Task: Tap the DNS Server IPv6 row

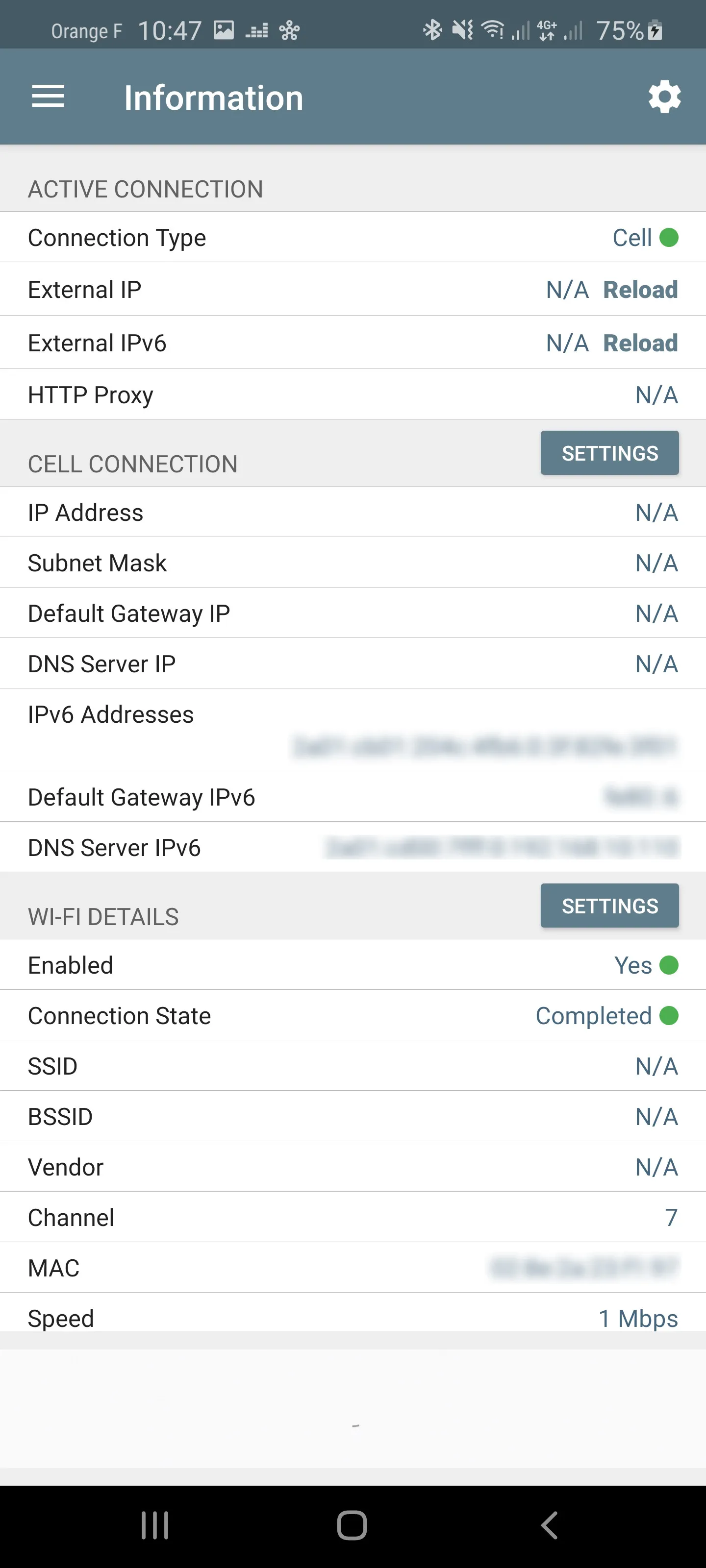Action: [x=353, y=847]
